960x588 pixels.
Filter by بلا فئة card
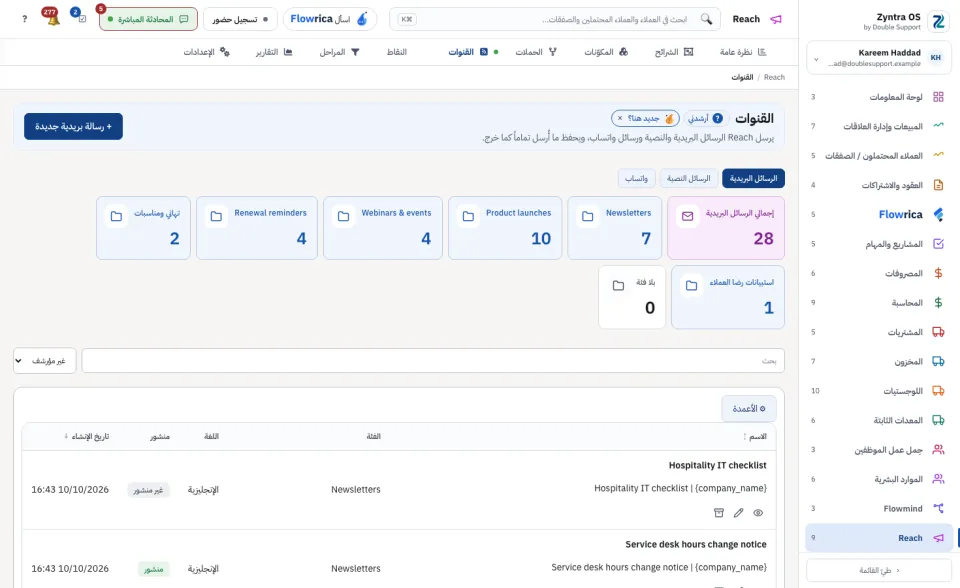click(632, 297)
